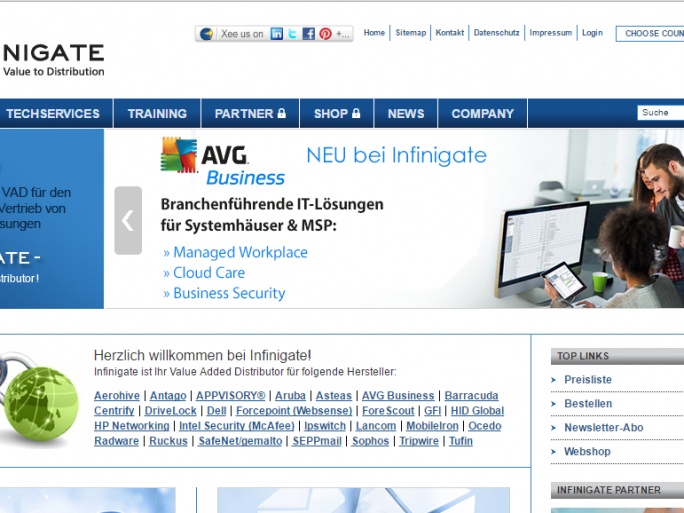Click the Twitter bird icon
The image size is (684, 513).
[293, 34]
